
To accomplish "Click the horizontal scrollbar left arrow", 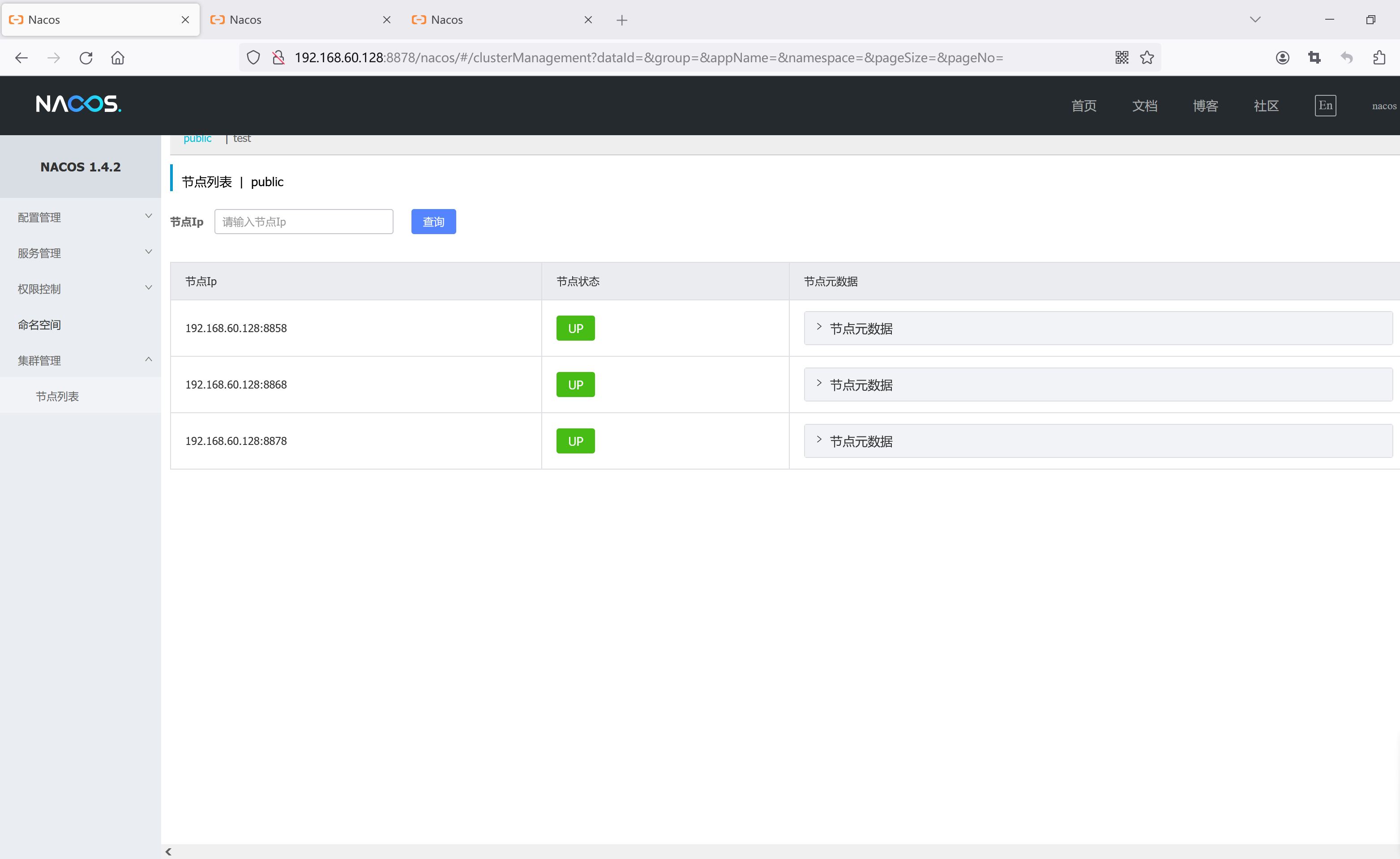I will 168,852.
